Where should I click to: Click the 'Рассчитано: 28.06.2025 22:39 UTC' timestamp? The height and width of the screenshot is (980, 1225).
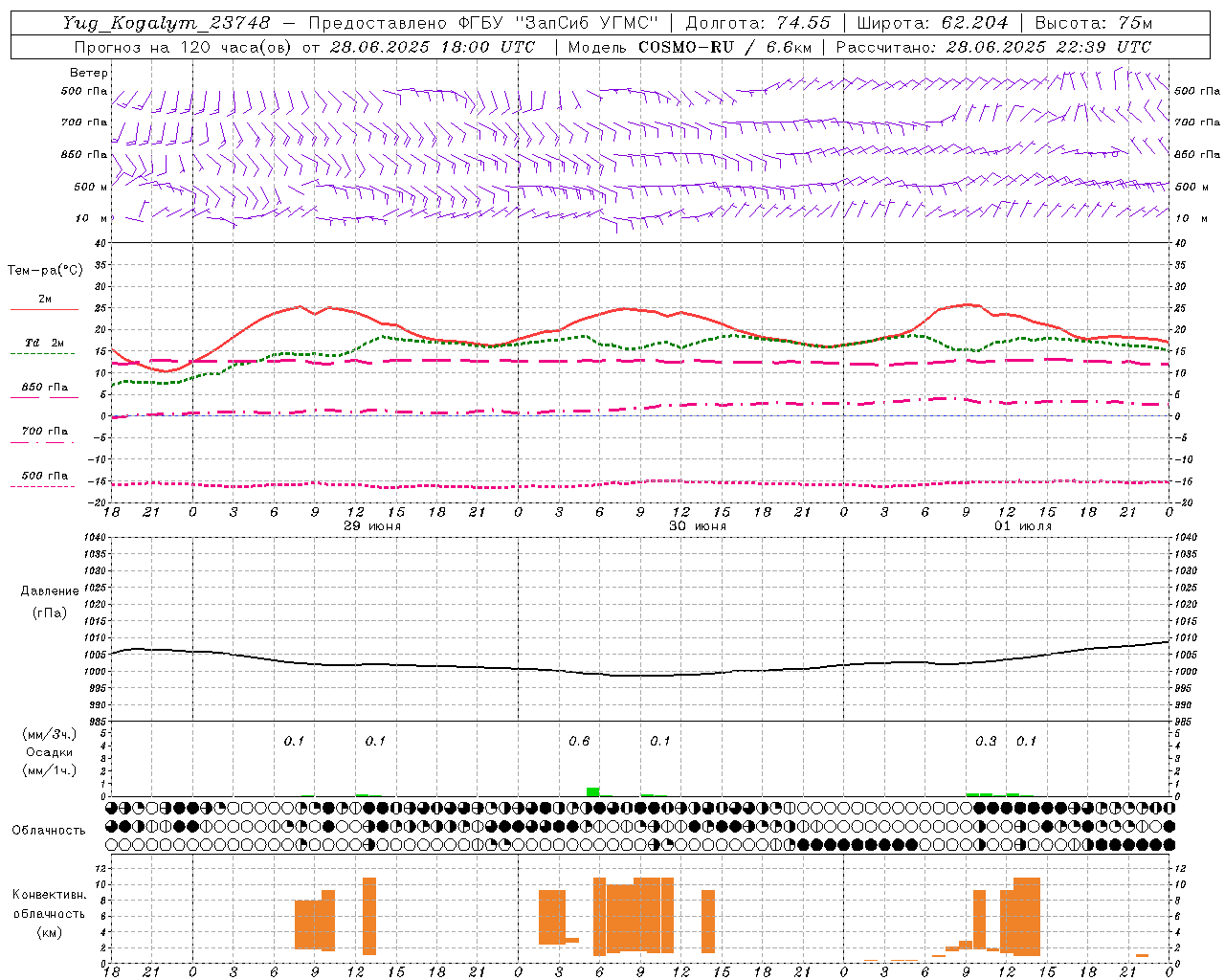tap(993, 47)
